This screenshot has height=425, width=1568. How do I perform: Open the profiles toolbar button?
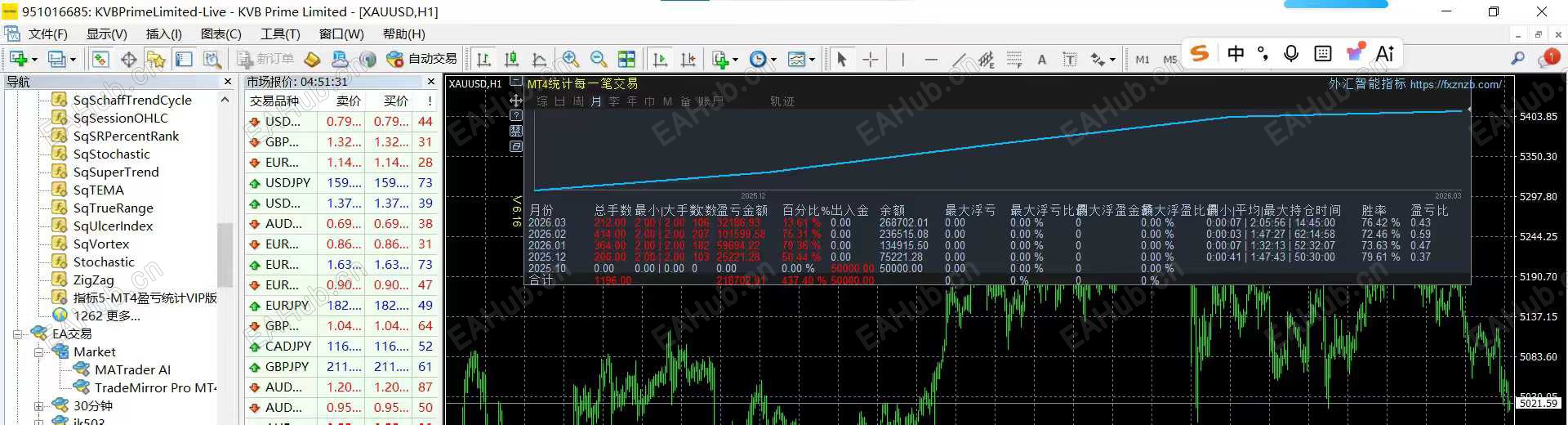pyautogui.click(x=61, y=59)
